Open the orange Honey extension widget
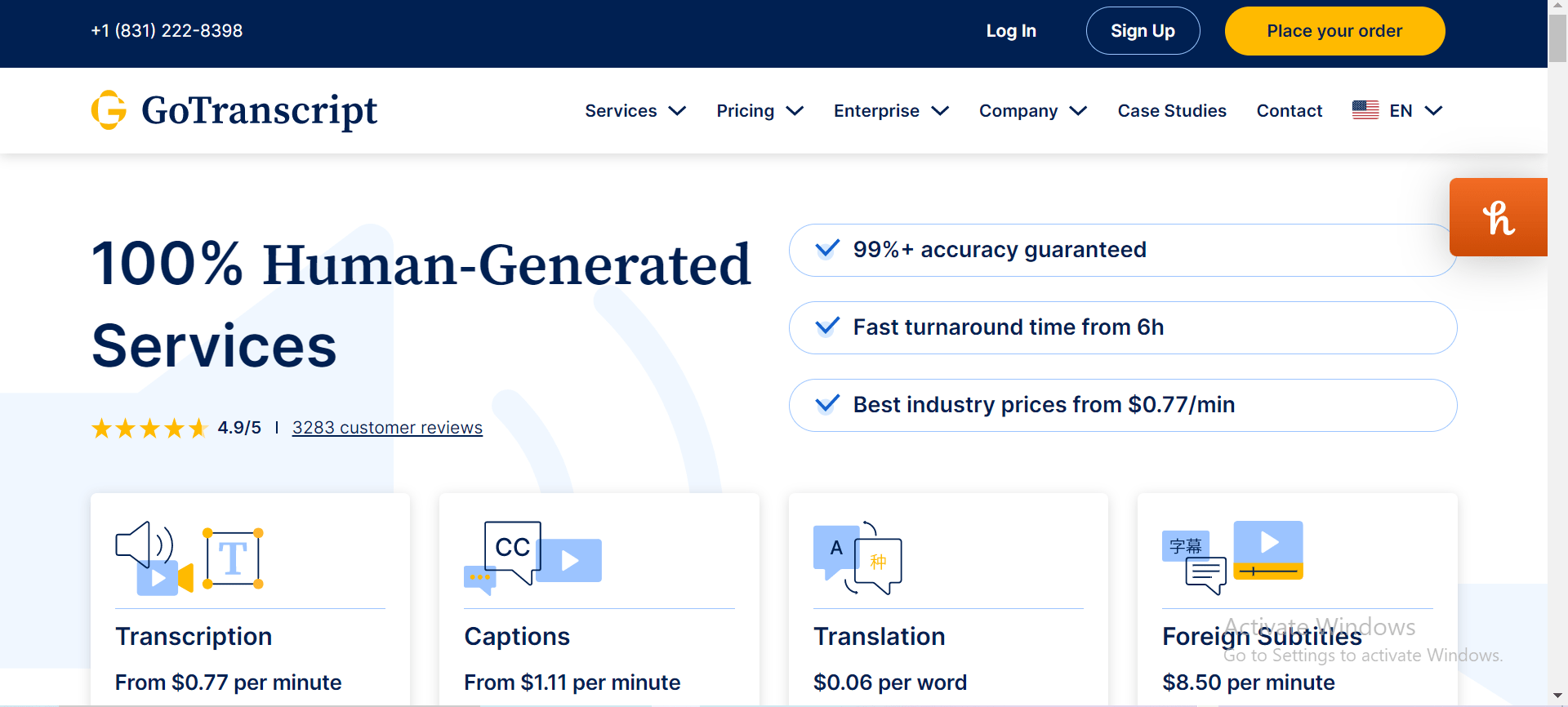This screenshot has width=1568, height=707. click(1499, 217)
